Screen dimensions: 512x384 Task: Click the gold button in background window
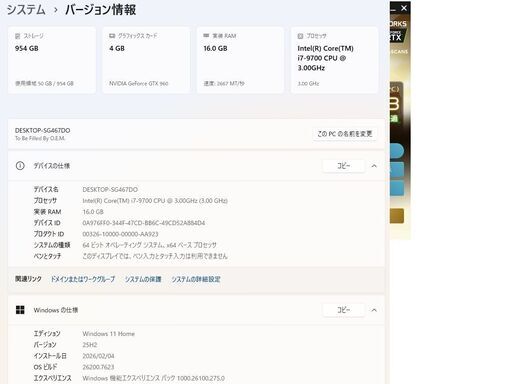point(397,216)
